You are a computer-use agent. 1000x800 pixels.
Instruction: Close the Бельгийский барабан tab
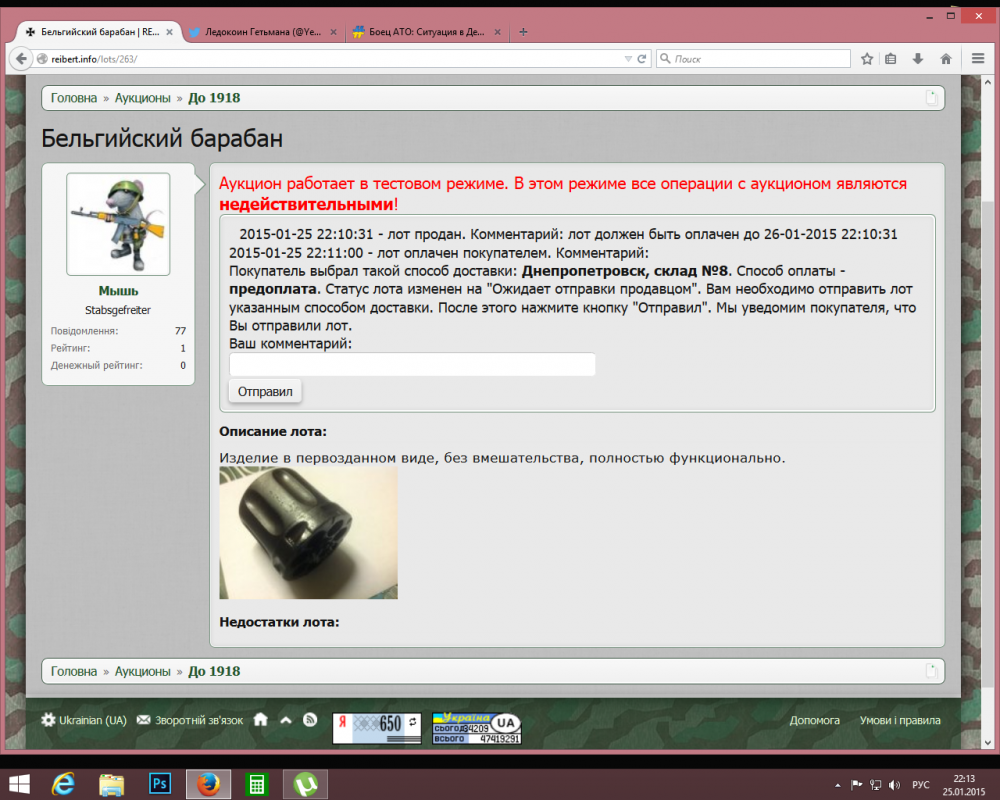169,32
